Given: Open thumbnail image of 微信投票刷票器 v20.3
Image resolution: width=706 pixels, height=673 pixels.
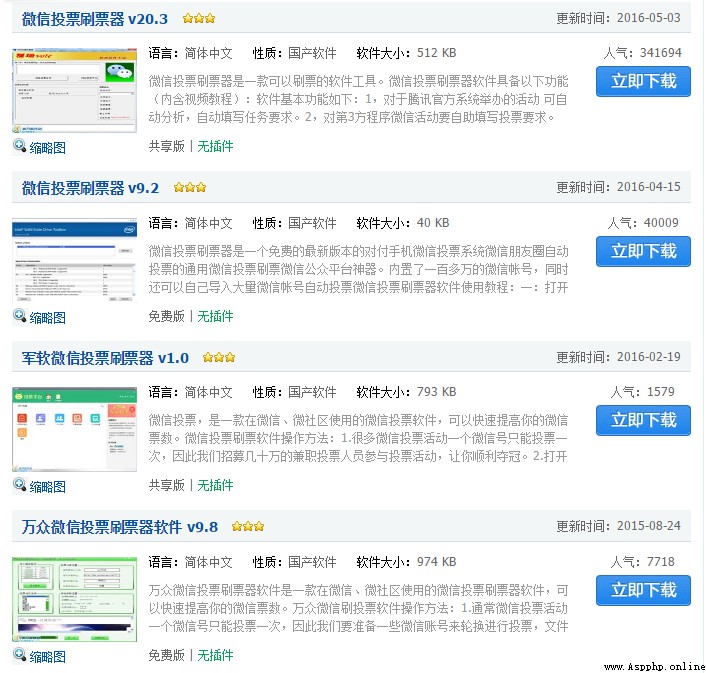Looking at the screenshot, I should (74, 90).
